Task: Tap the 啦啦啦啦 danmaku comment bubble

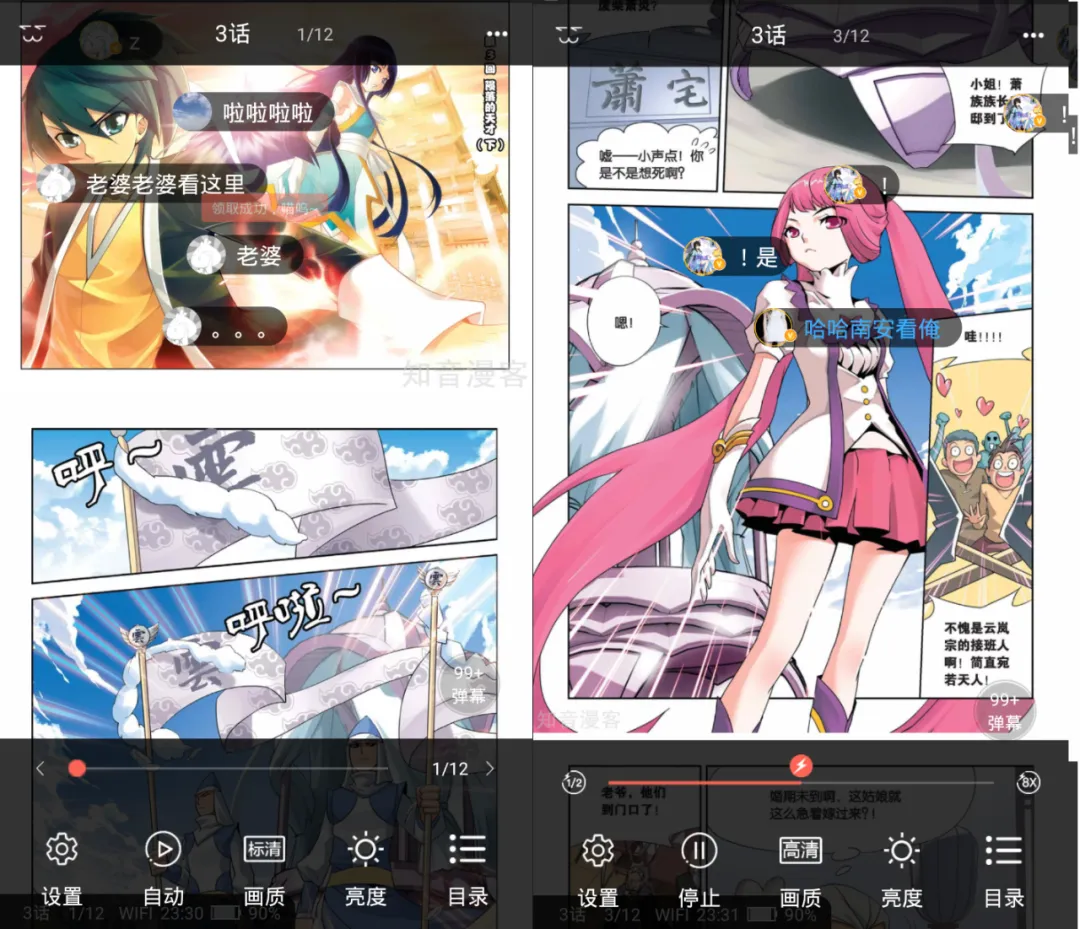Action: pyautogui.click(x=253, y=112)
